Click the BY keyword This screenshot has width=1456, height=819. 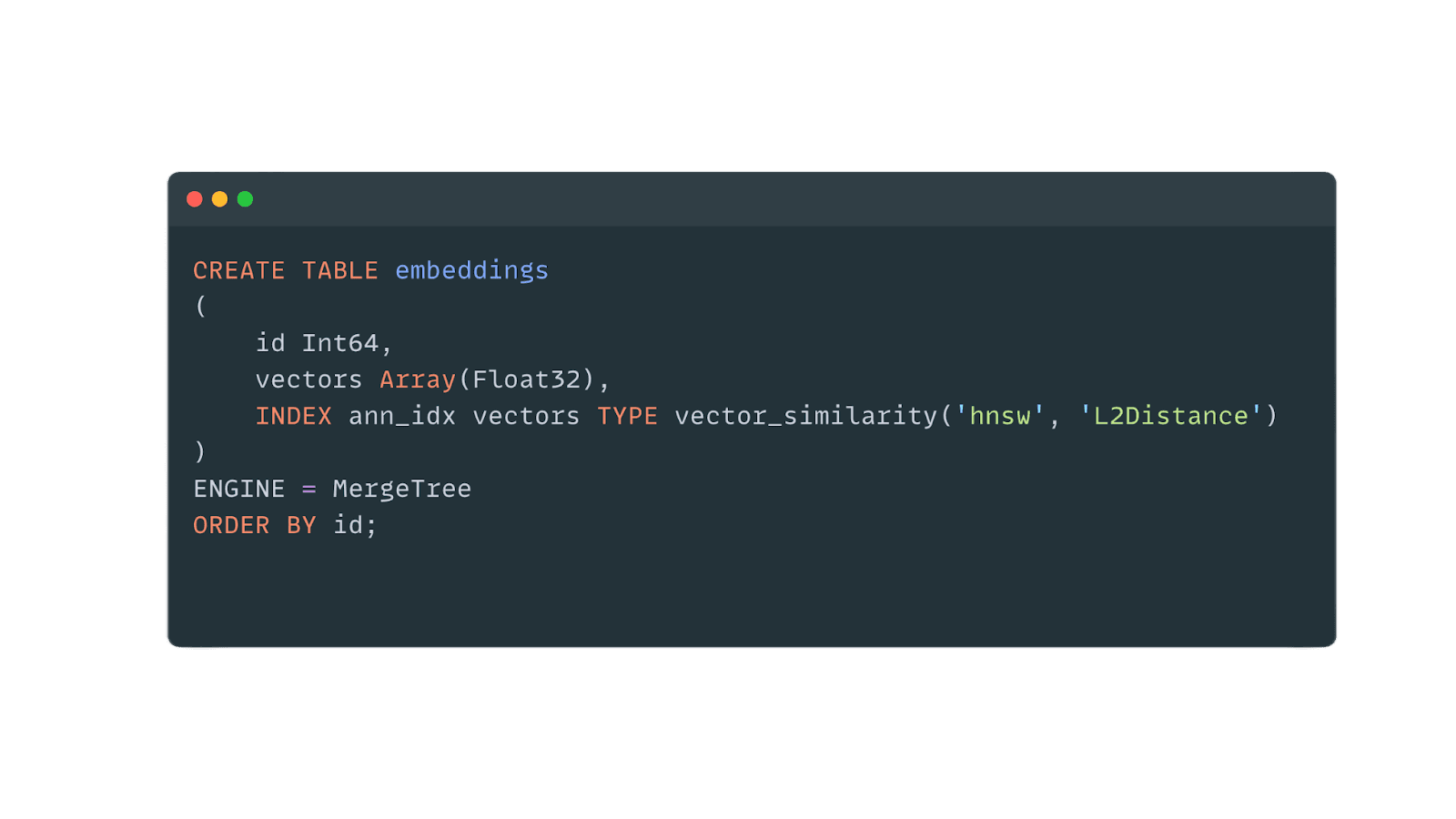pos(301,526)
